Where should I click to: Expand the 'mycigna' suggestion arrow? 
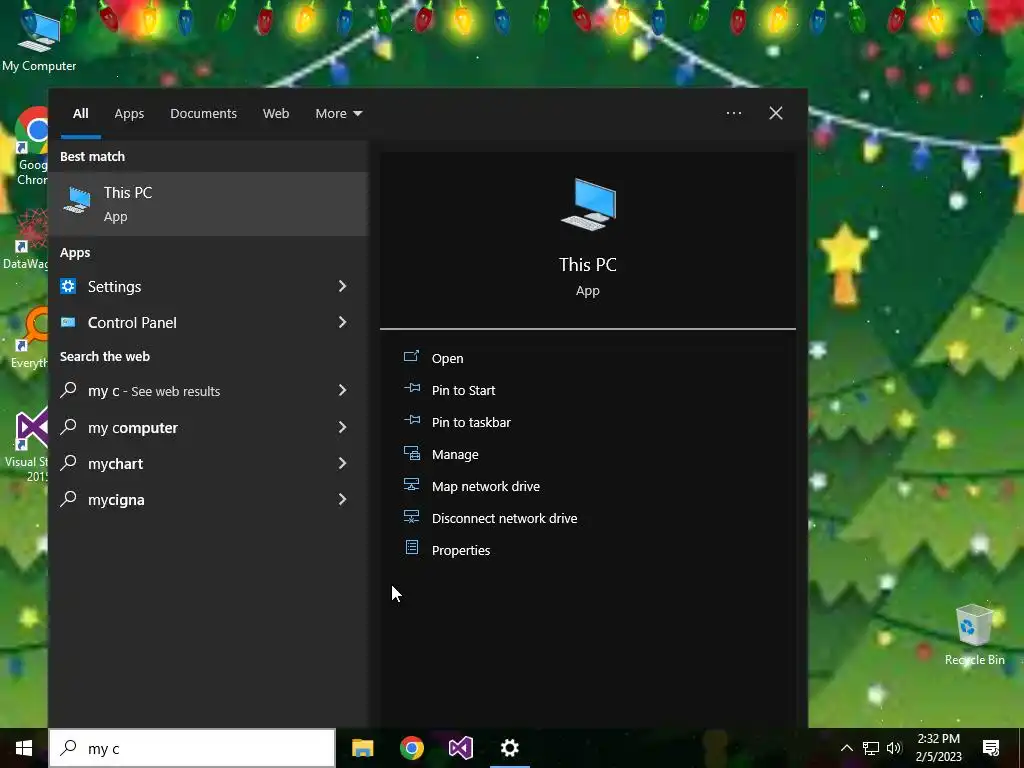[x=342, y=499]
